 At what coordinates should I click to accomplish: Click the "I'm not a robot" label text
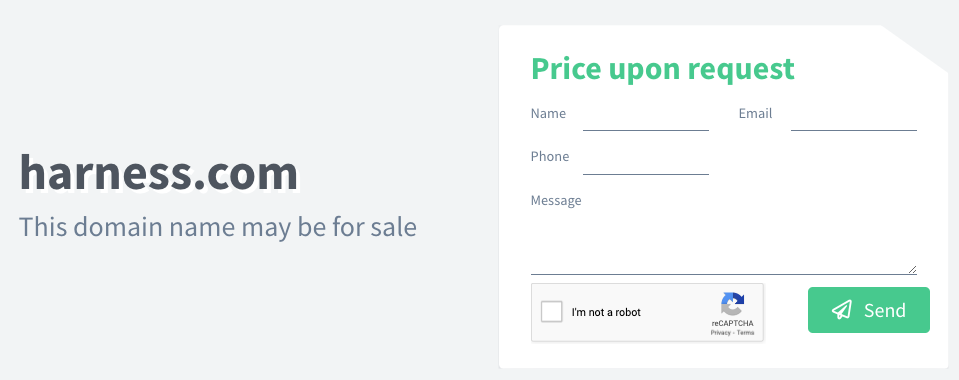[x=606, y=312]
